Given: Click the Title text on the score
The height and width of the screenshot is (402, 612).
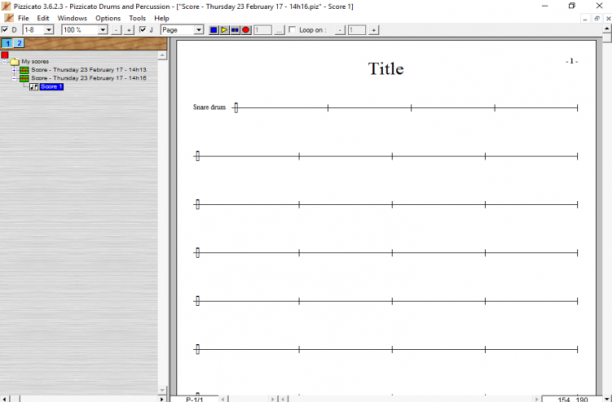Looking at the screenshot, I should coord(386,69).
